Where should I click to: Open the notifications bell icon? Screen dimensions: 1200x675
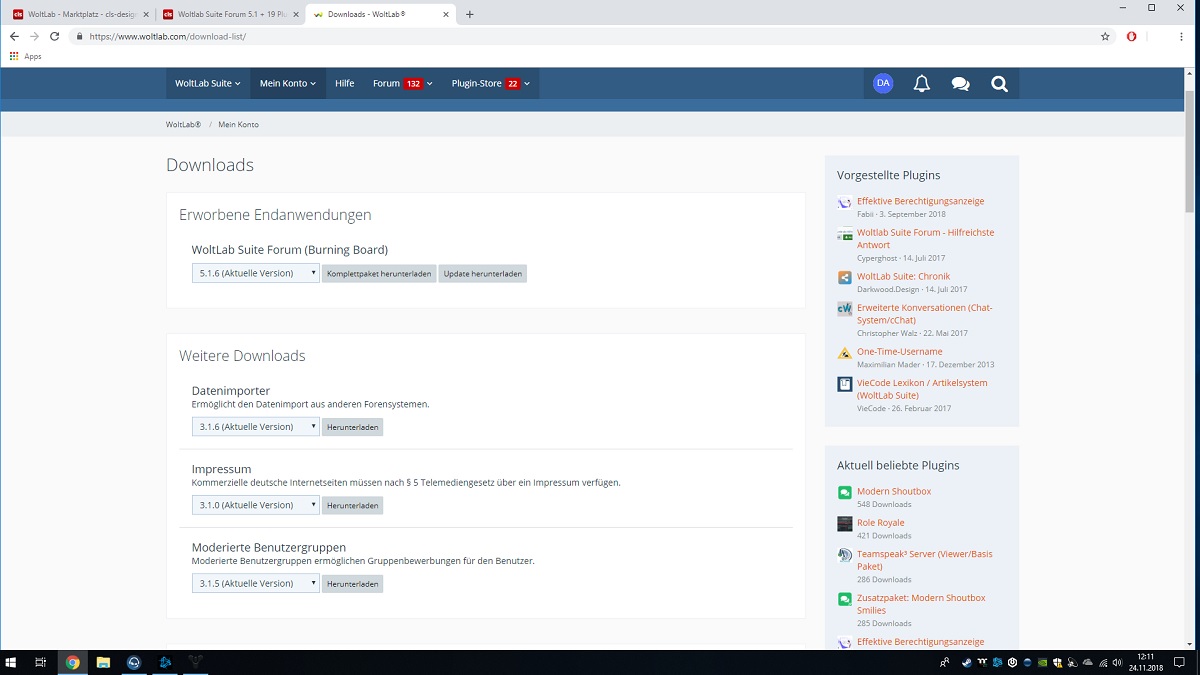(921, 84)
